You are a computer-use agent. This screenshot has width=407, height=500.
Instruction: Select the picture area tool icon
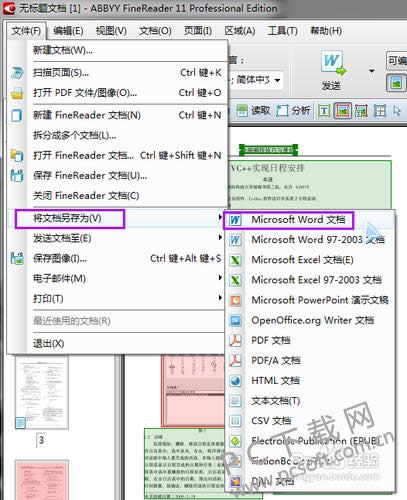(343, 111)
